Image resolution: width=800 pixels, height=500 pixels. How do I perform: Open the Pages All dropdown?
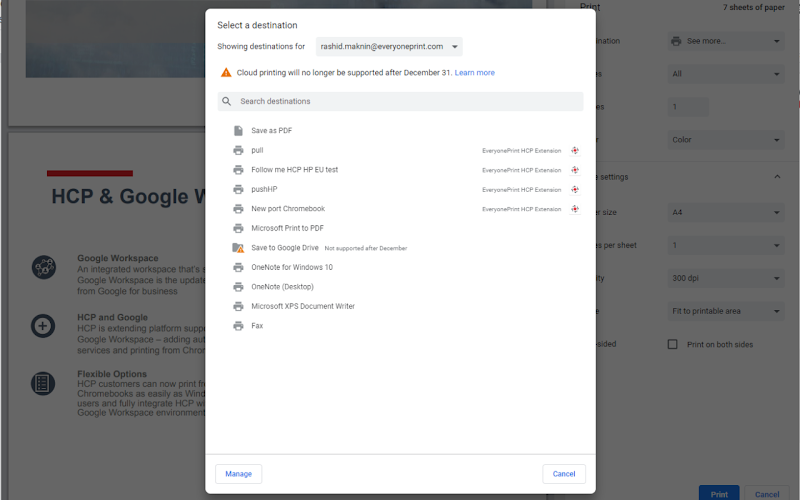[x=726, y=74]
